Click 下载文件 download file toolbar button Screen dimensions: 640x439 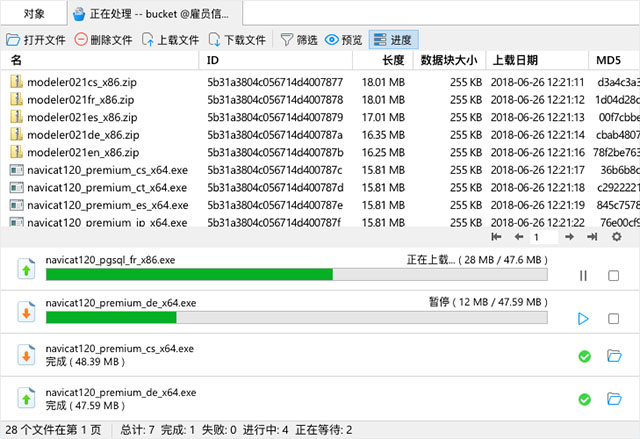[237, 40]
